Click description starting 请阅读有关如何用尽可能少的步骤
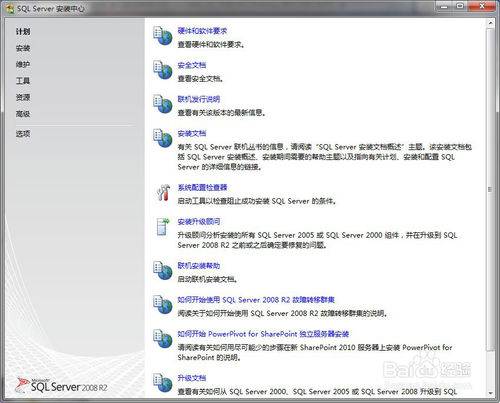 click(315, 352)
